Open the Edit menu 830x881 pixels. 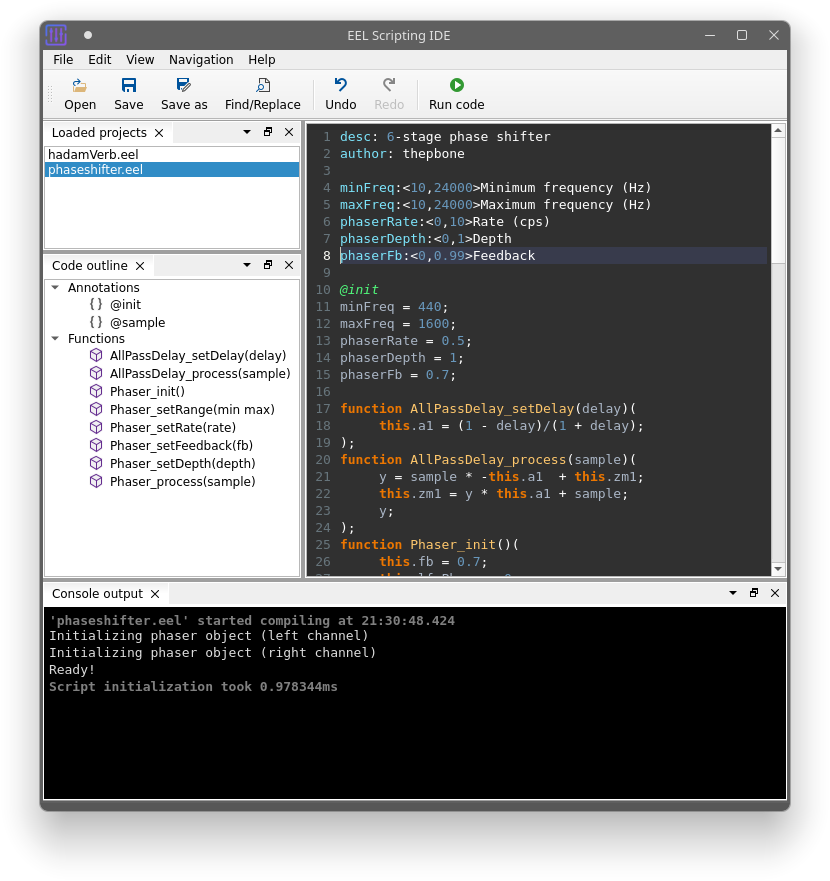99,60
